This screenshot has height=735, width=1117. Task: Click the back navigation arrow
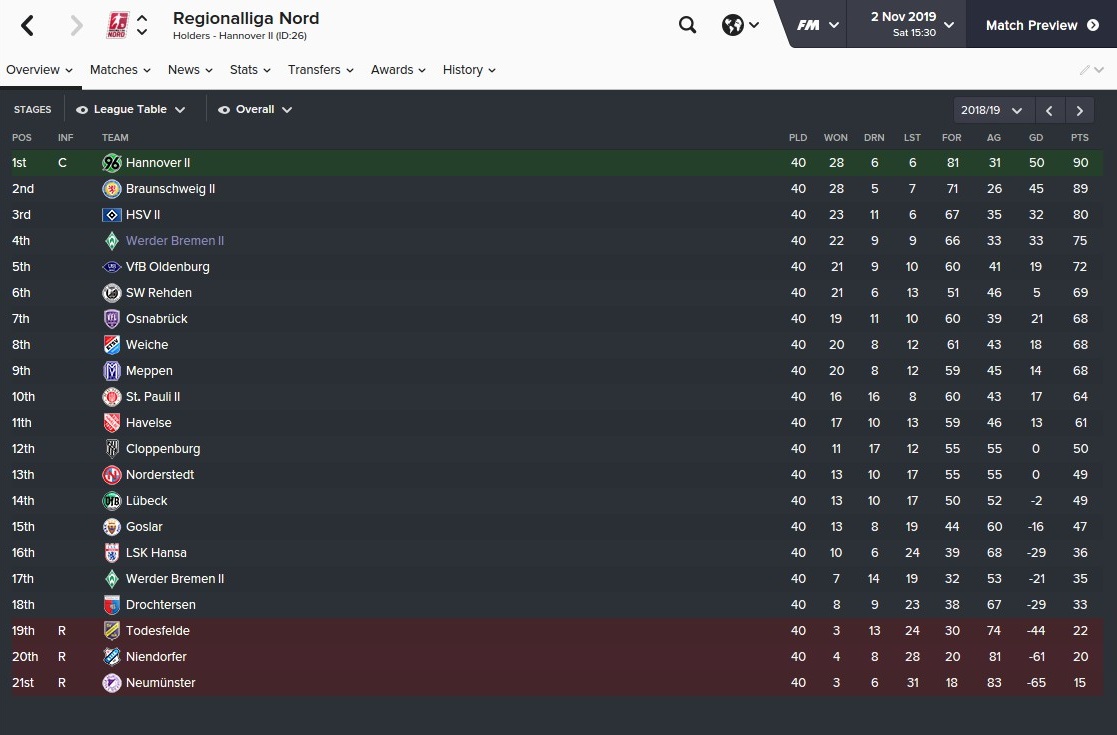click(x=27, y=26)
